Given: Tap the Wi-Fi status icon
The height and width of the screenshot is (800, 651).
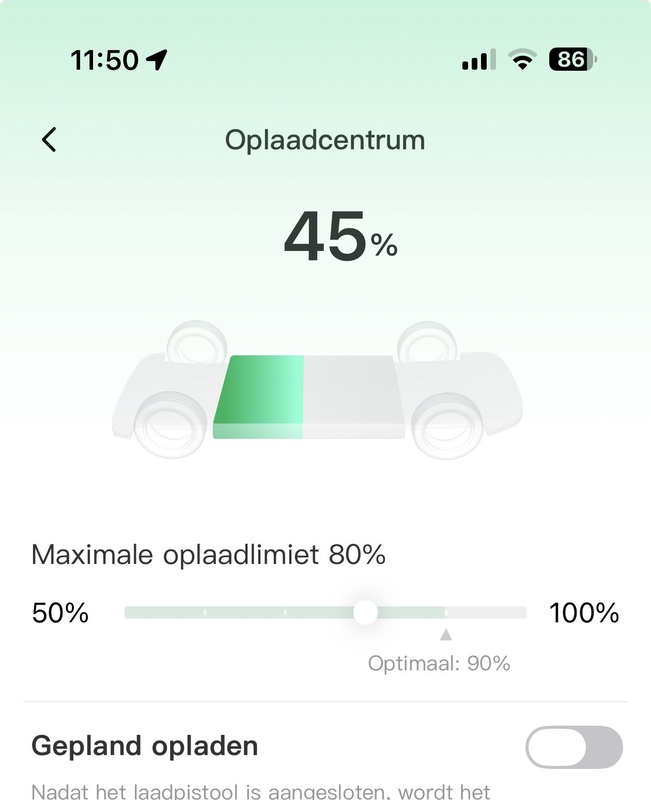Looking at the screenshot, I should point(521,60).
